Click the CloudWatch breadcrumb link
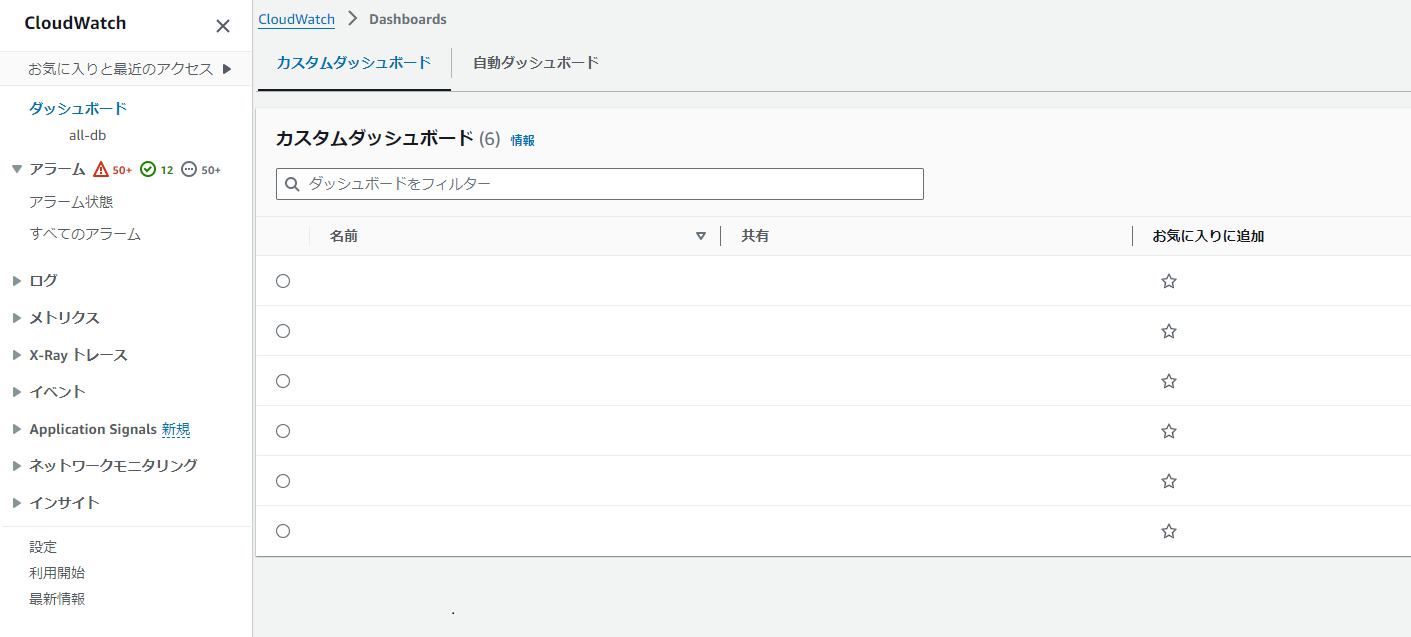1411x637 pixels. [296, 19]
